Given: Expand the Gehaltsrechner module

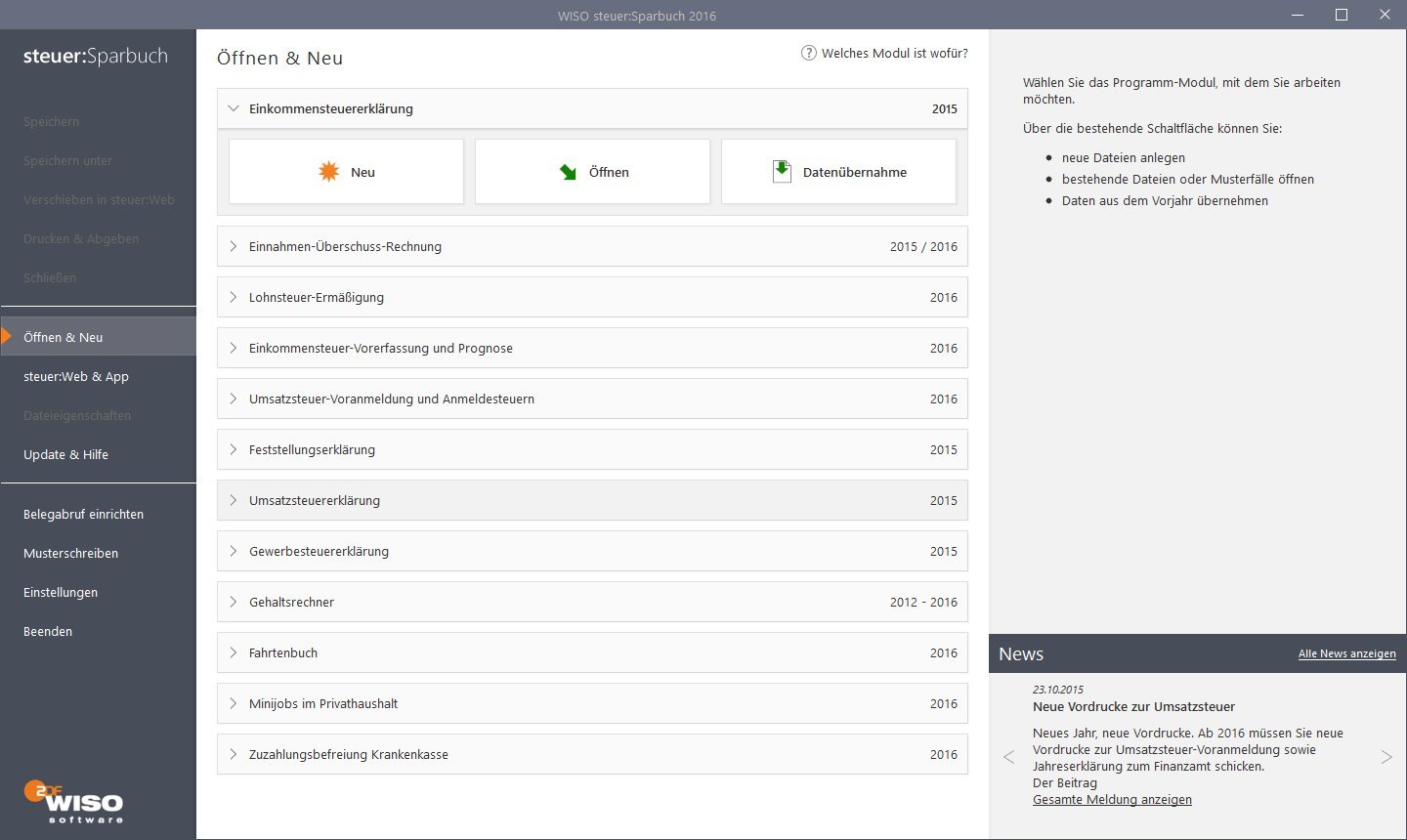Looking at the screenshot, I should click(234, 602).
